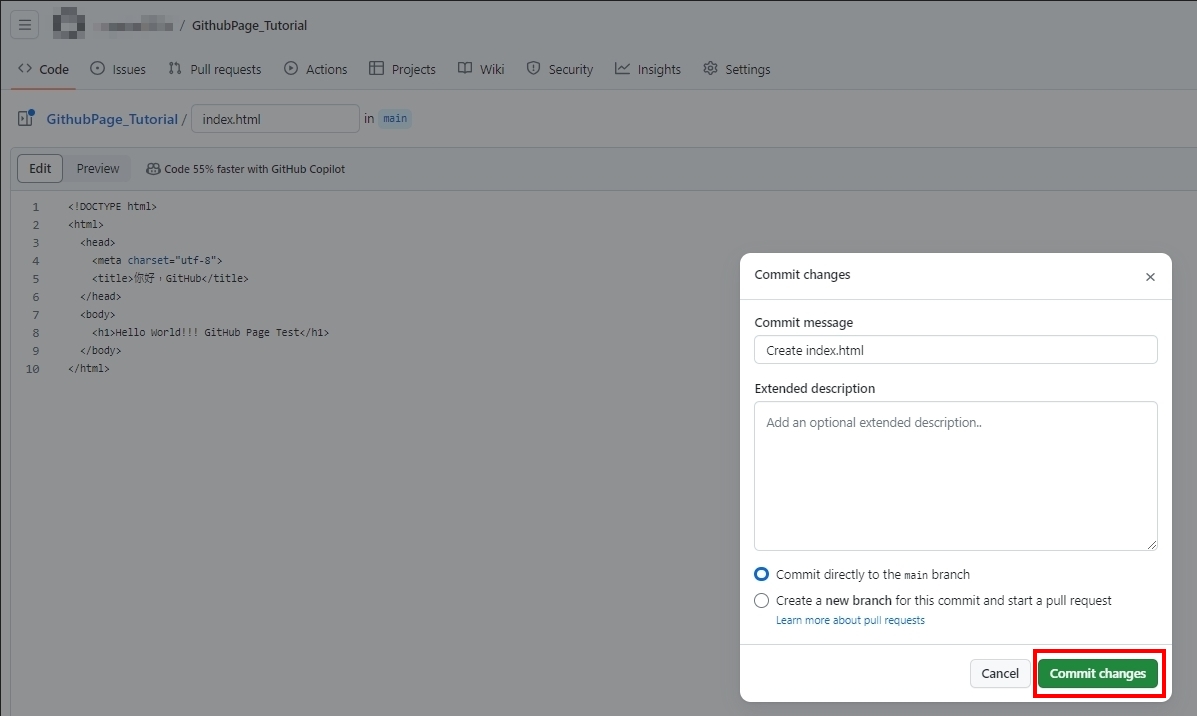
Task: Cancel the commit dialog
Action: click(999, 673)
